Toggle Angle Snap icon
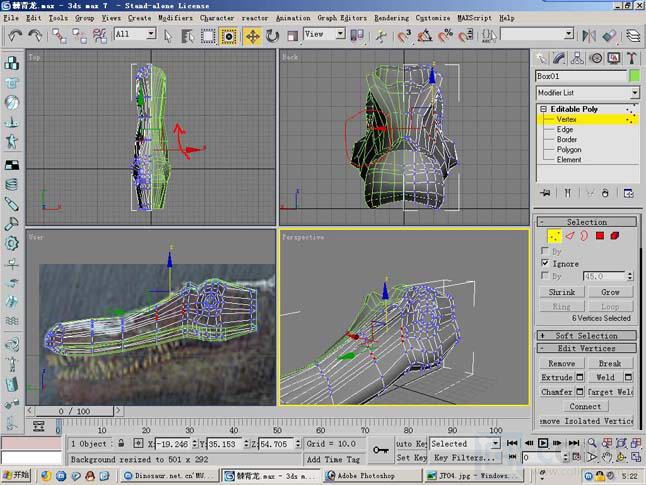 (425, 36)
